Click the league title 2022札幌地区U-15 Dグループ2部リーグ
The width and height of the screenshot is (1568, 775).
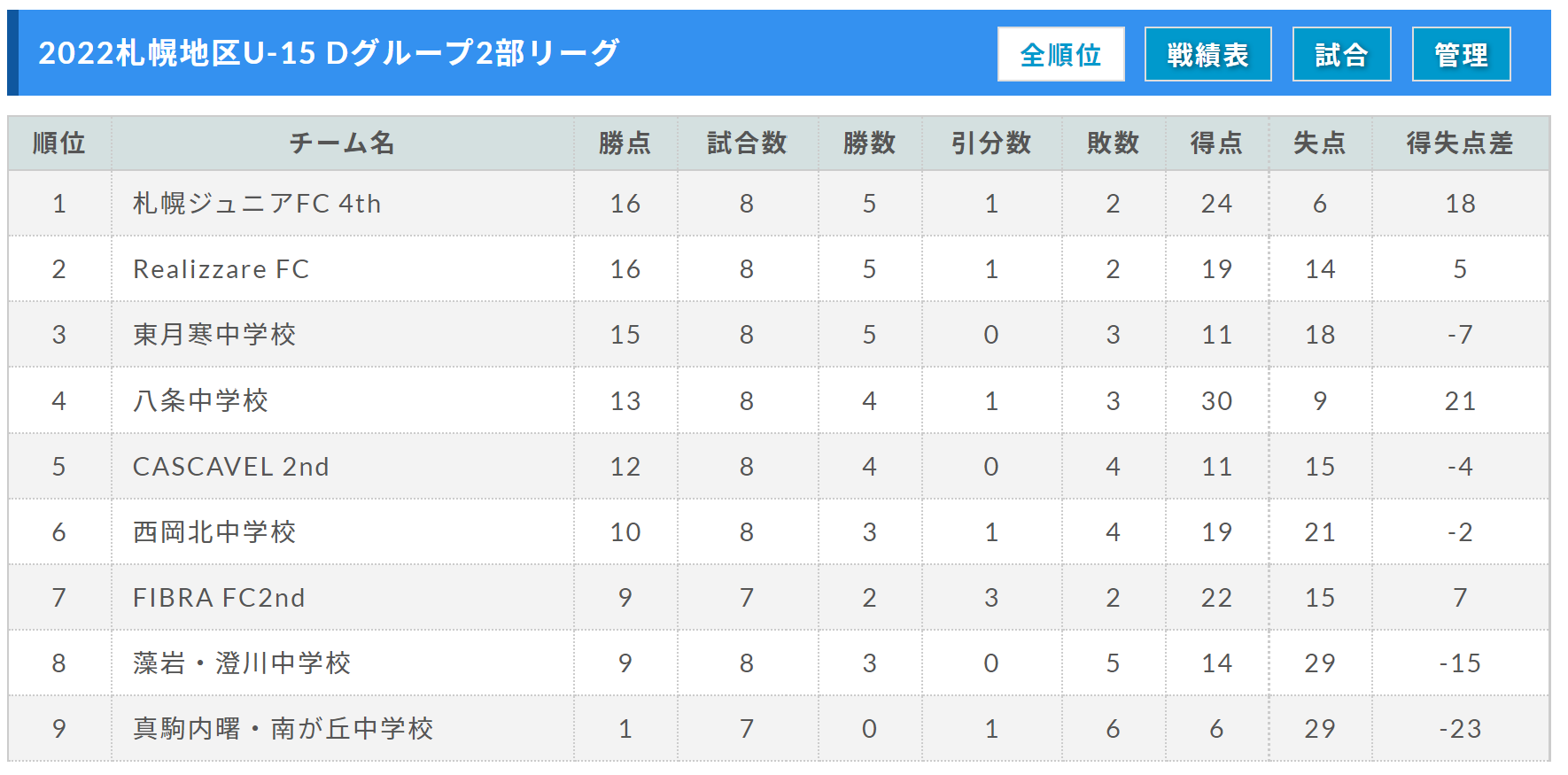point(329,53)
